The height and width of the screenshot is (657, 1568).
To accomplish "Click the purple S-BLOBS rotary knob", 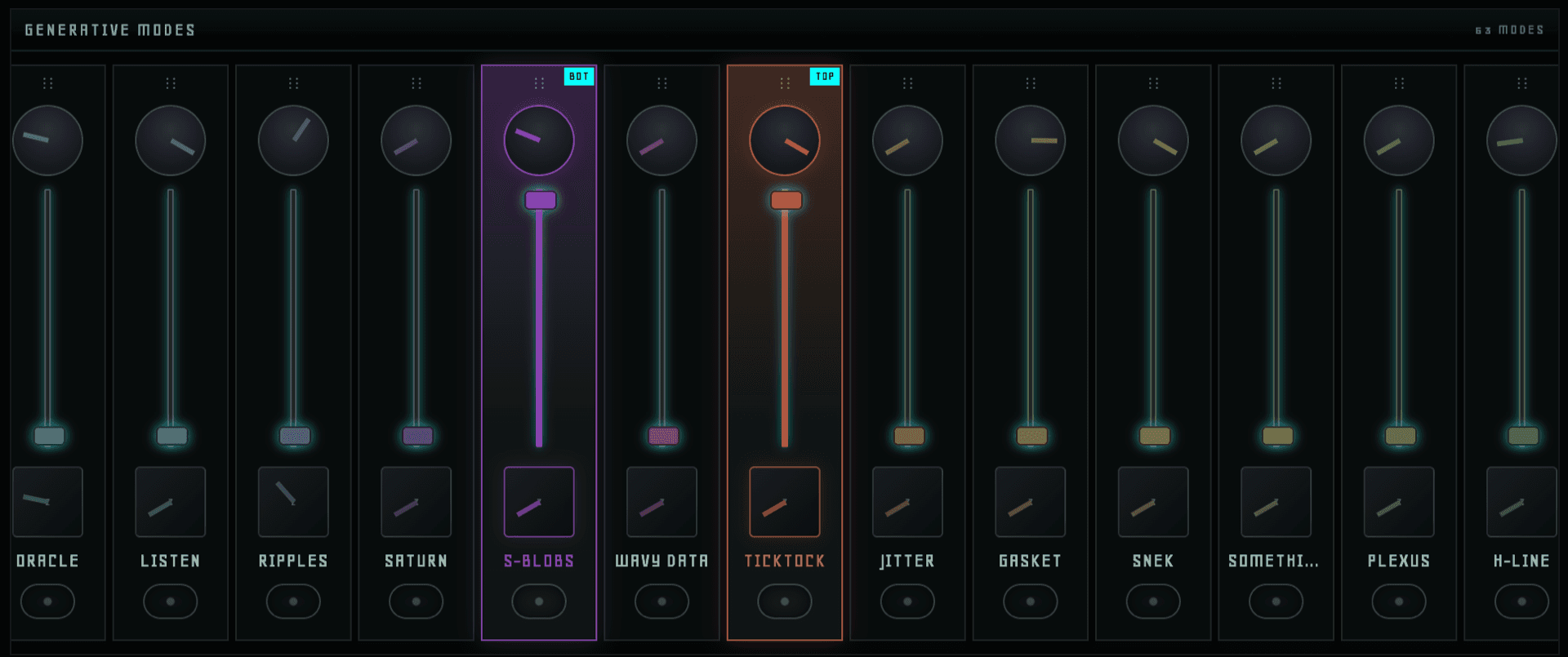I will pos(539,140).
